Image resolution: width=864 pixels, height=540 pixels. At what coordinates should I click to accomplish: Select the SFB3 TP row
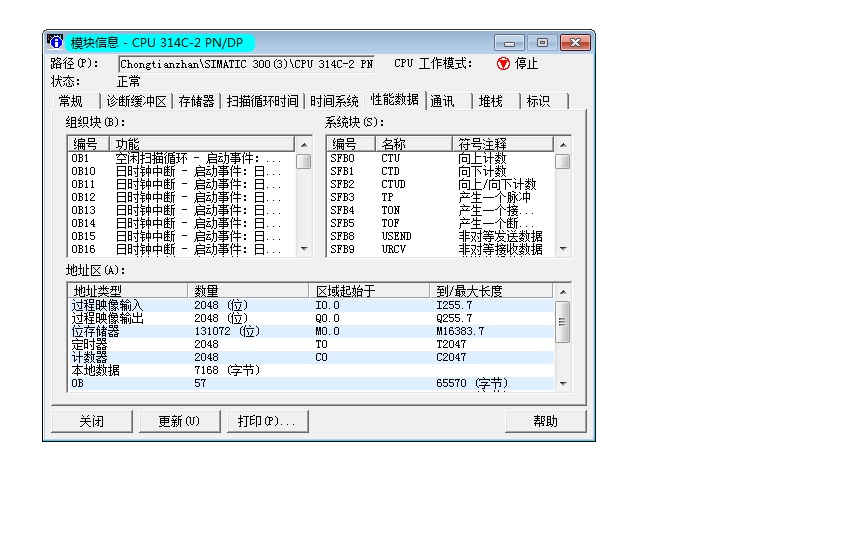coord(440,197)
